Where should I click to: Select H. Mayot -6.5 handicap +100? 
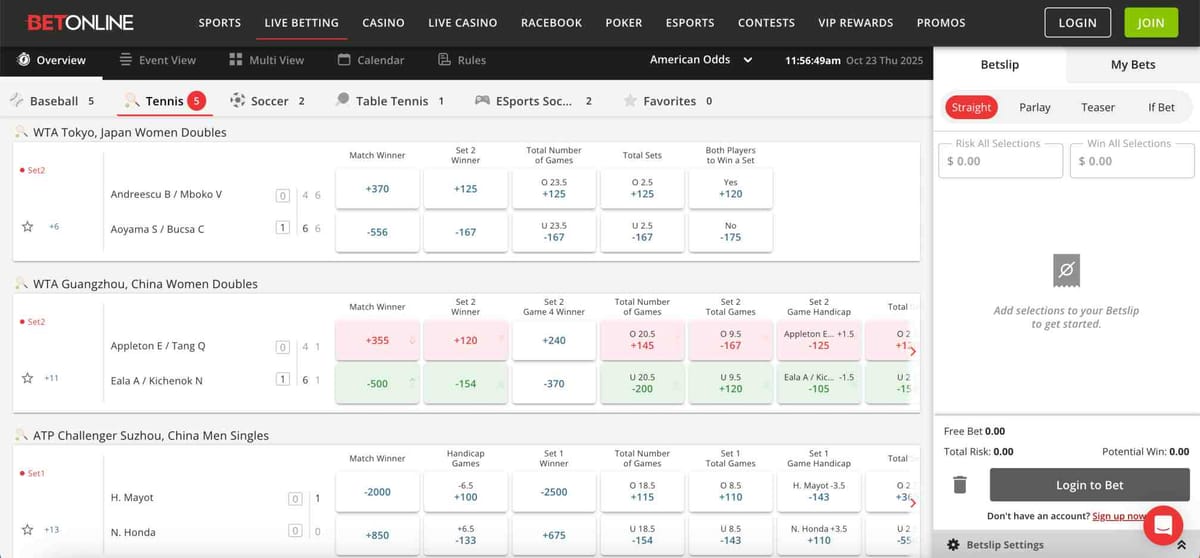coord(465,492)
